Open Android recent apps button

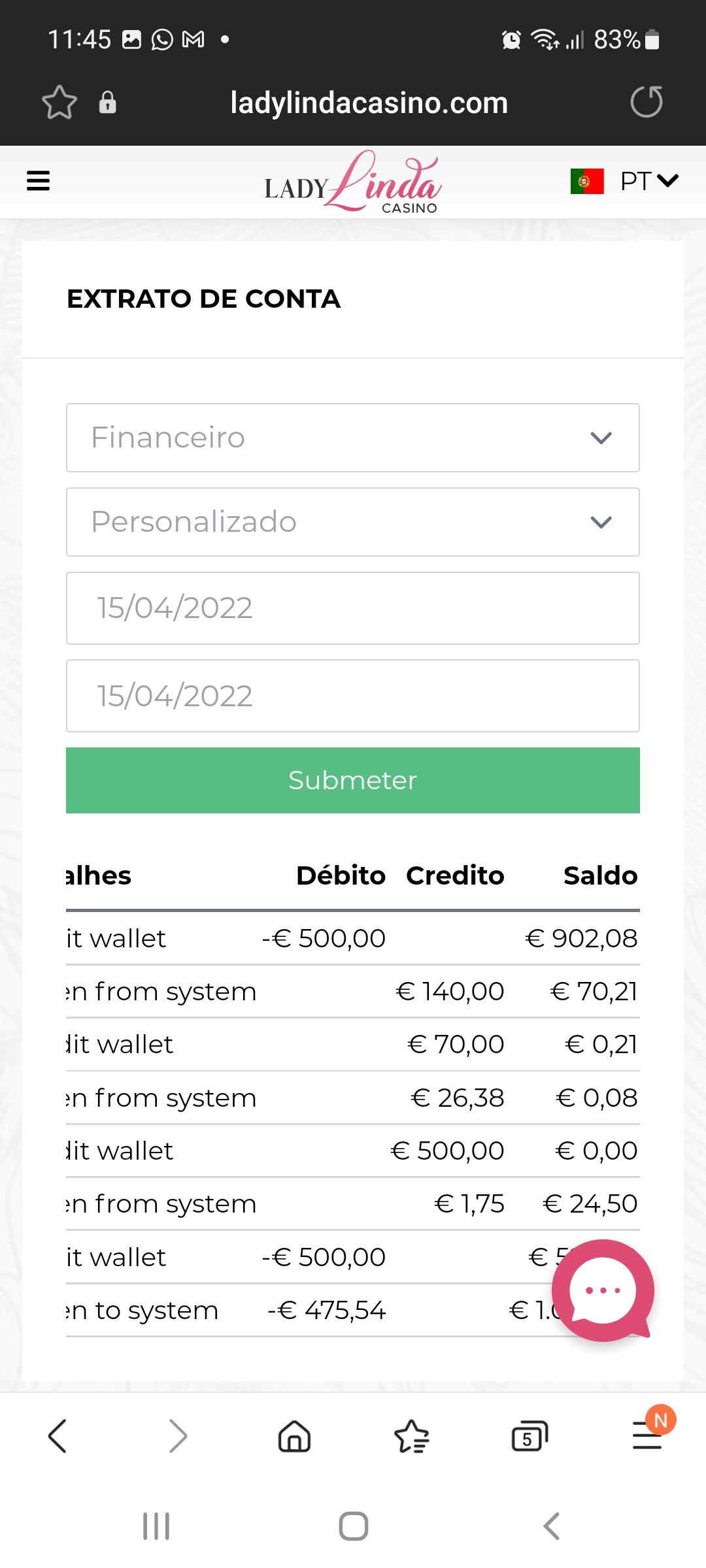pos(156,1526)
